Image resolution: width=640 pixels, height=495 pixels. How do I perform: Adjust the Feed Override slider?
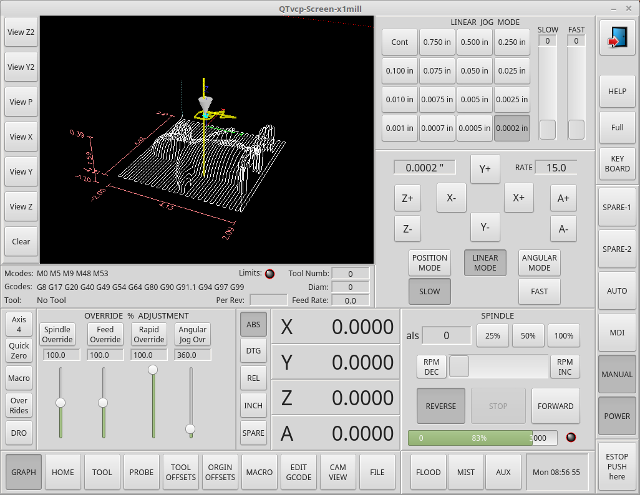coord(103,402)
